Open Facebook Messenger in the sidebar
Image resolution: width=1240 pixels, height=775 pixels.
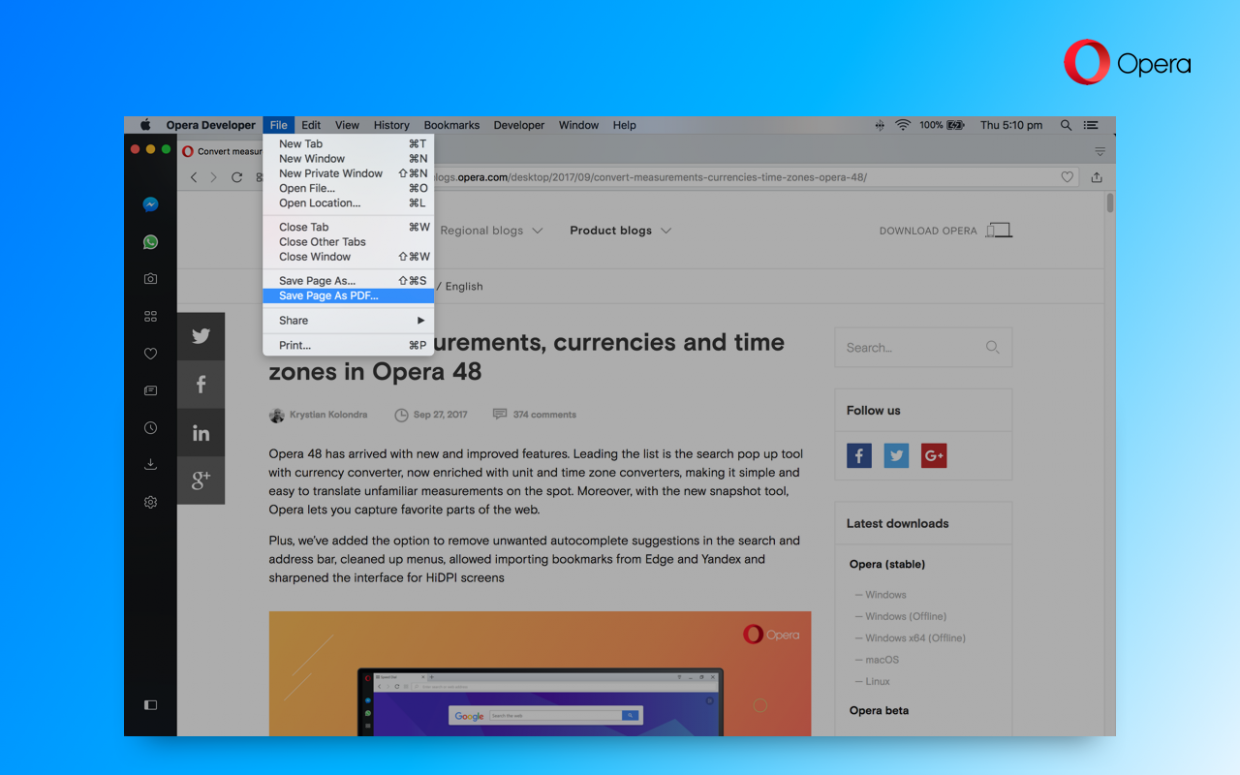(x=150, y=204)
